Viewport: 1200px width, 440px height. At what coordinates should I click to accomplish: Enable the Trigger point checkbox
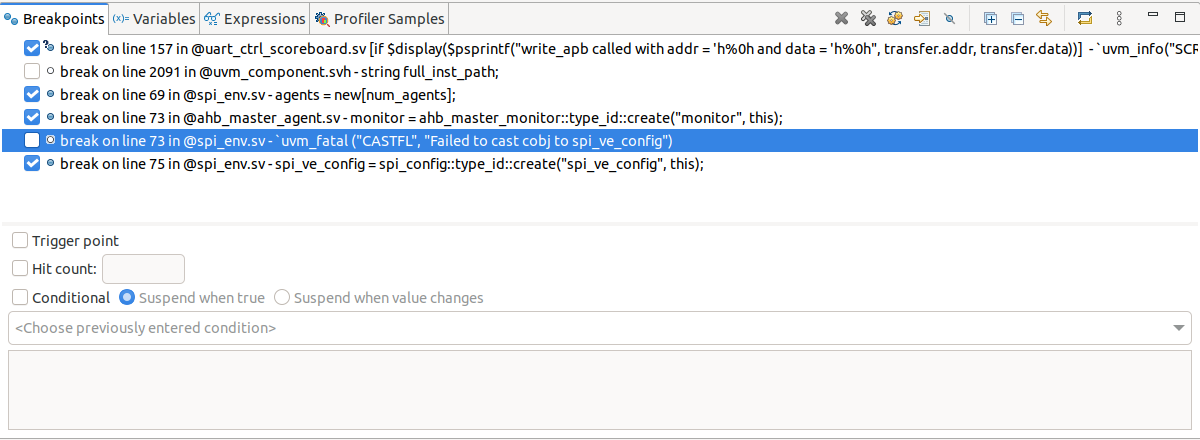[20, 240]
